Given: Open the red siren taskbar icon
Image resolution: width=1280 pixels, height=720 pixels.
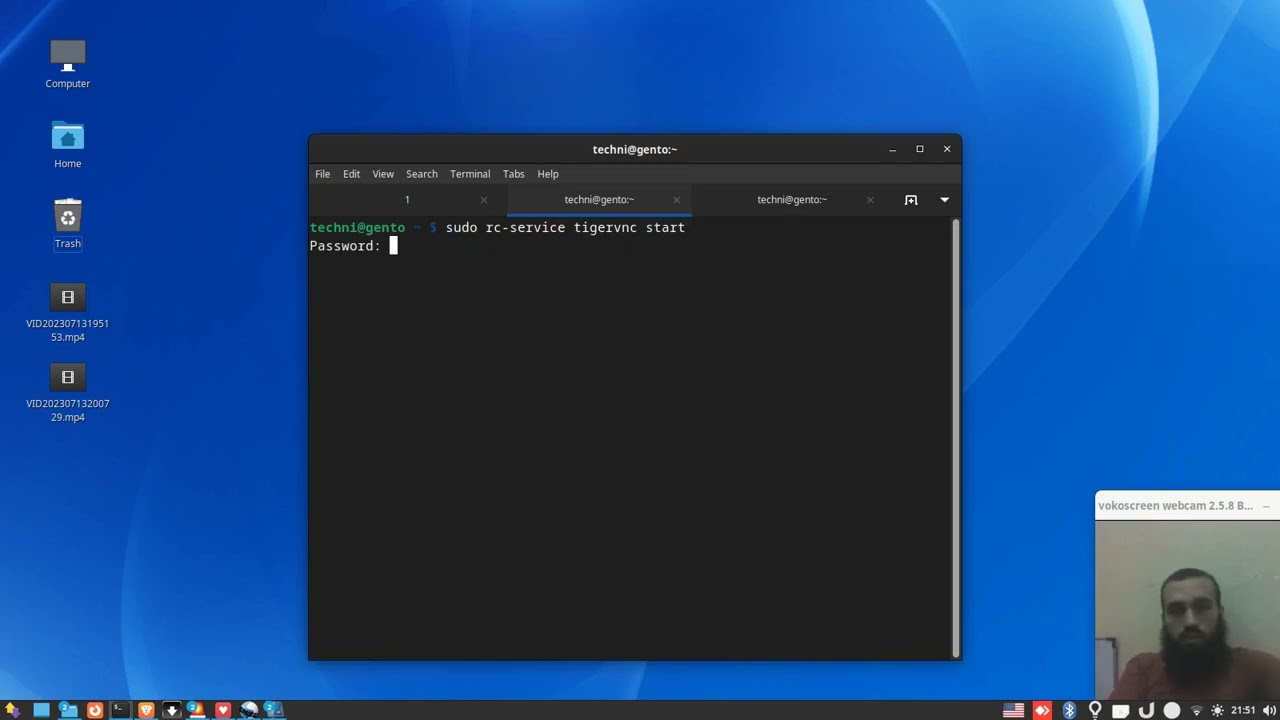Looking at the screenshot, I should pyautogui.click(x=197, y=710).
